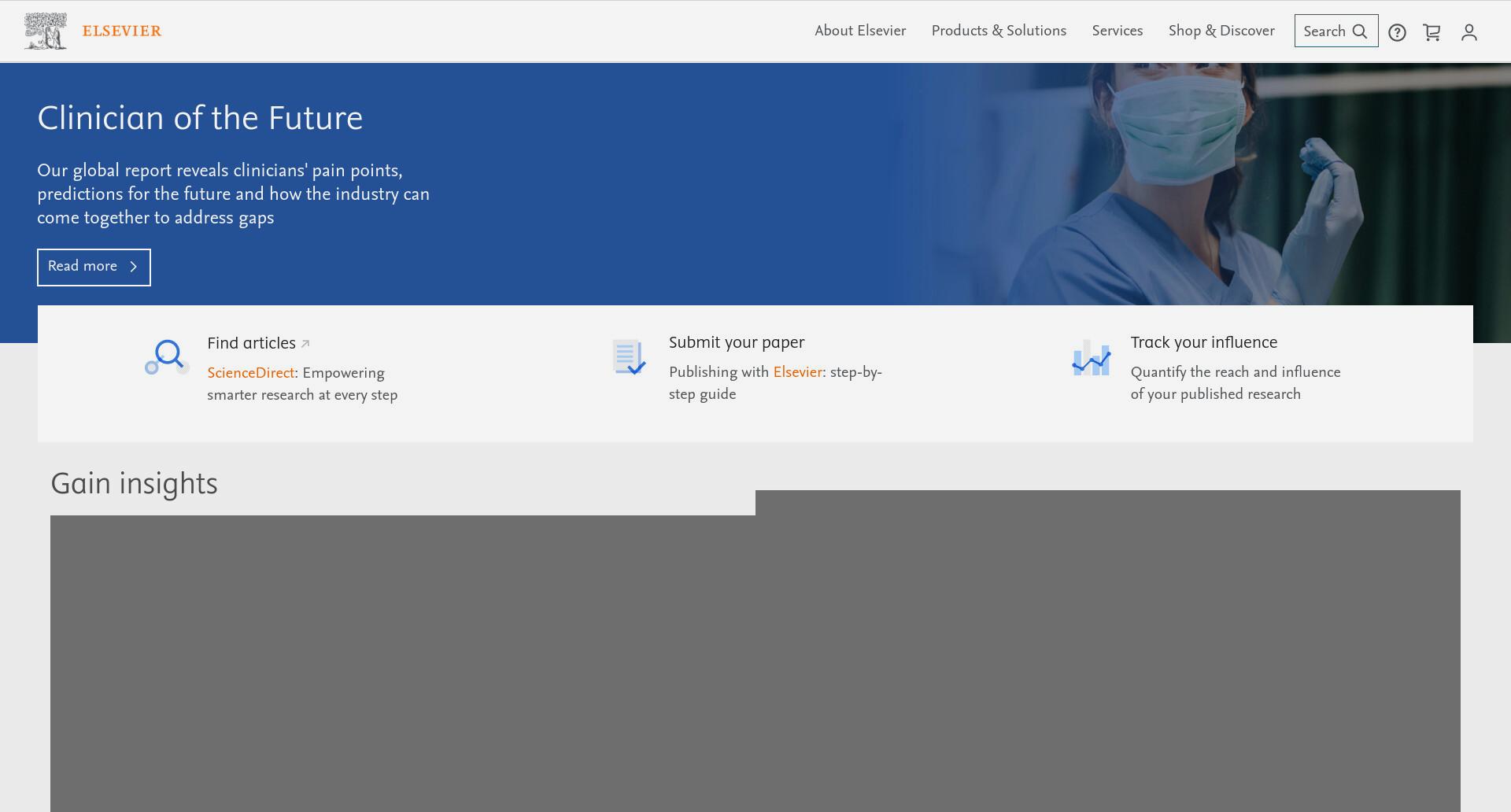Open the Track your influence link
This screenshot has height=812, width=1511.
click(x=1204, y=342)
